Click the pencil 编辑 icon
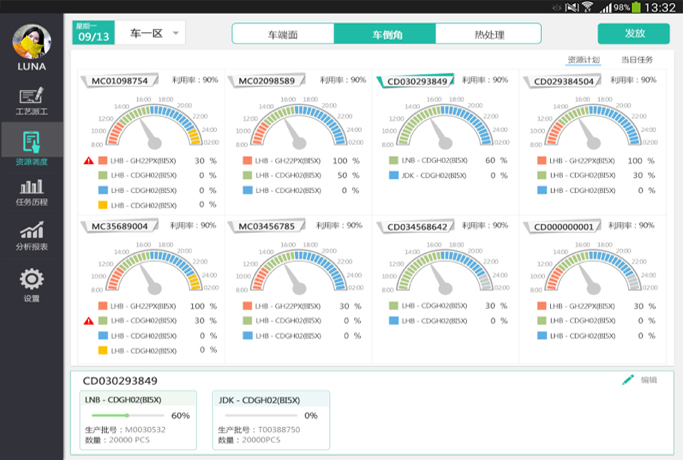Screen dimensions: 683x460 coord(628,380)
